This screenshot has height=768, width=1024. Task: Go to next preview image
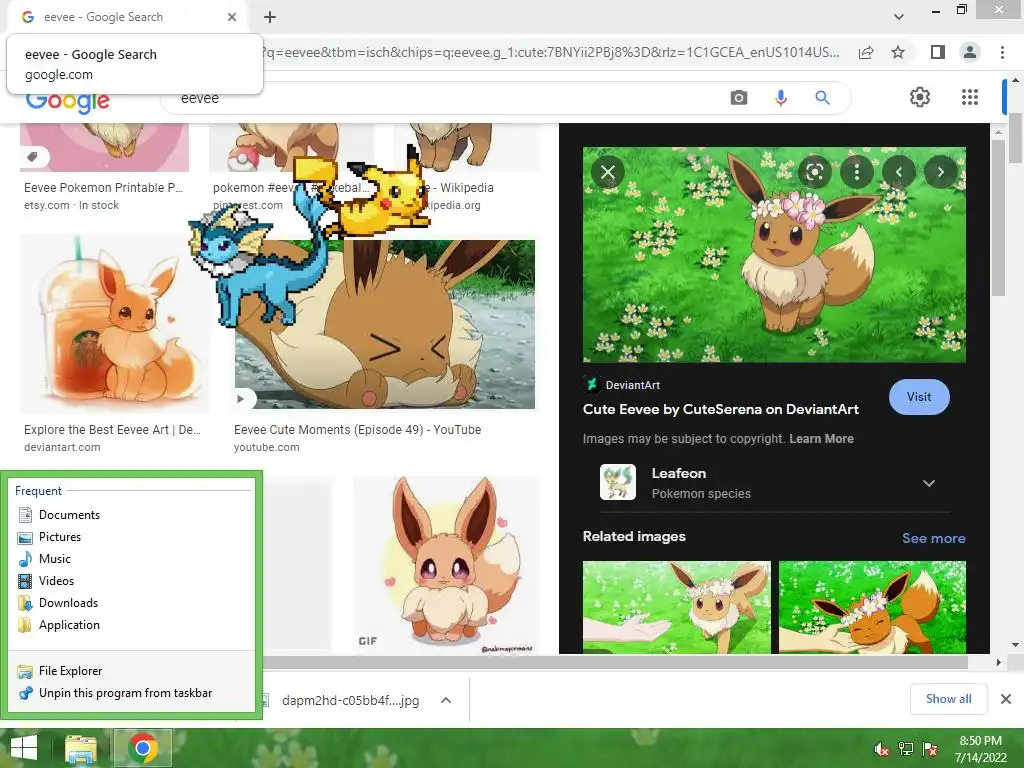940,172
